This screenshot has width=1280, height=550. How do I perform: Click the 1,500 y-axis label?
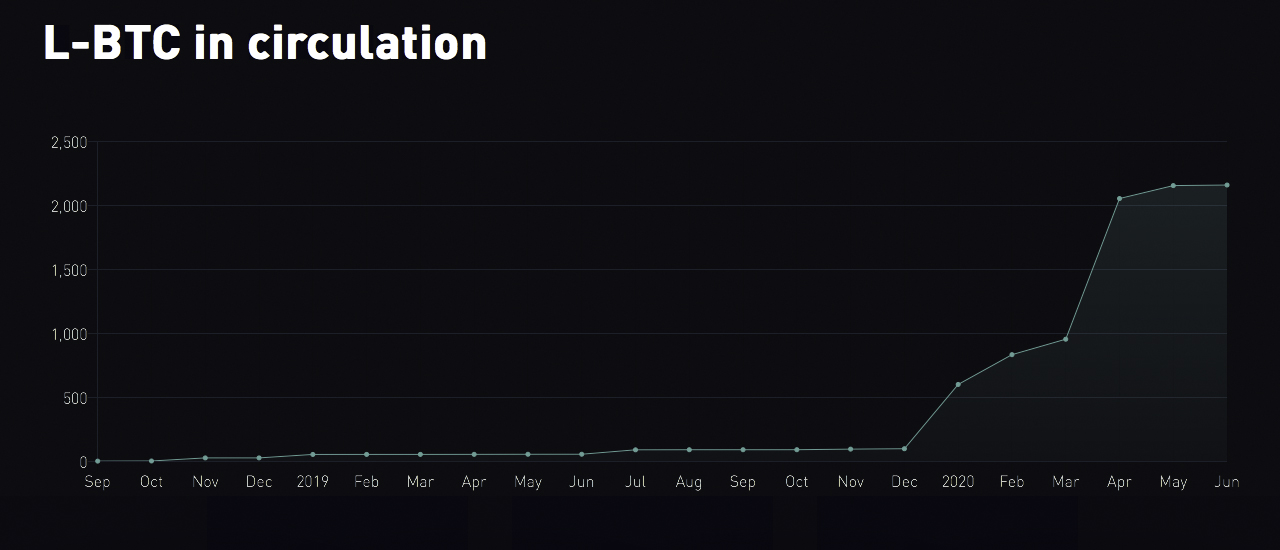[69, 270]
